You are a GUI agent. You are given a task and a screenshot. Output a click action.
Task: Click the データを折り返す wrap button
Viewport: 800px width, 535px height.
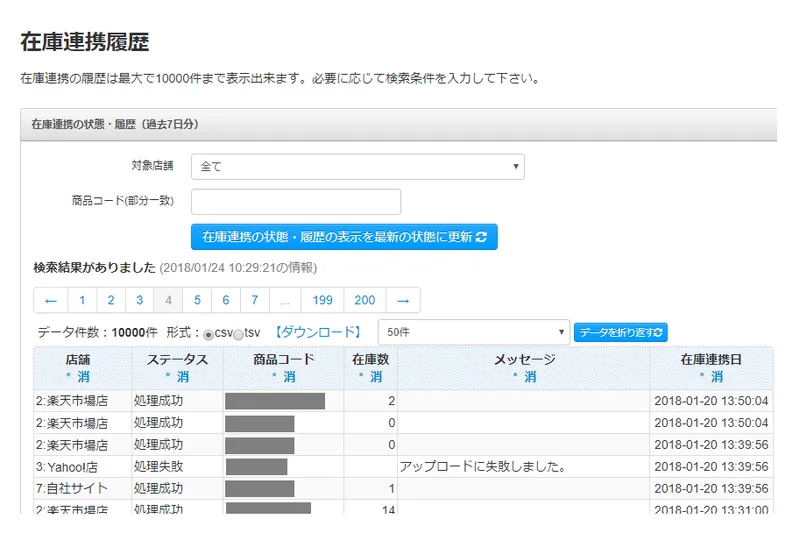coord(620,333)
